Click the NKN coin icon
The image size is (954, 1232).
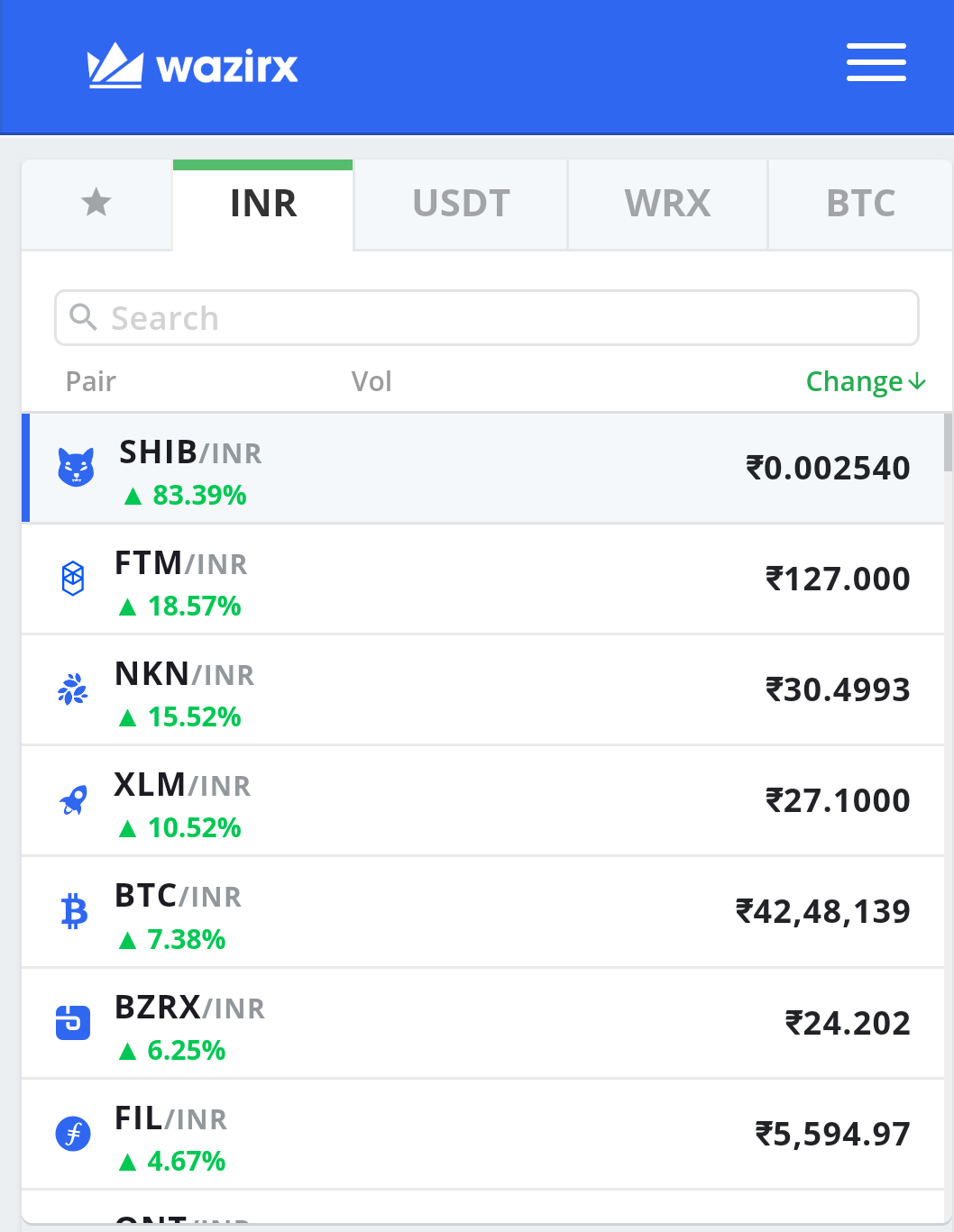click(73, 689)
